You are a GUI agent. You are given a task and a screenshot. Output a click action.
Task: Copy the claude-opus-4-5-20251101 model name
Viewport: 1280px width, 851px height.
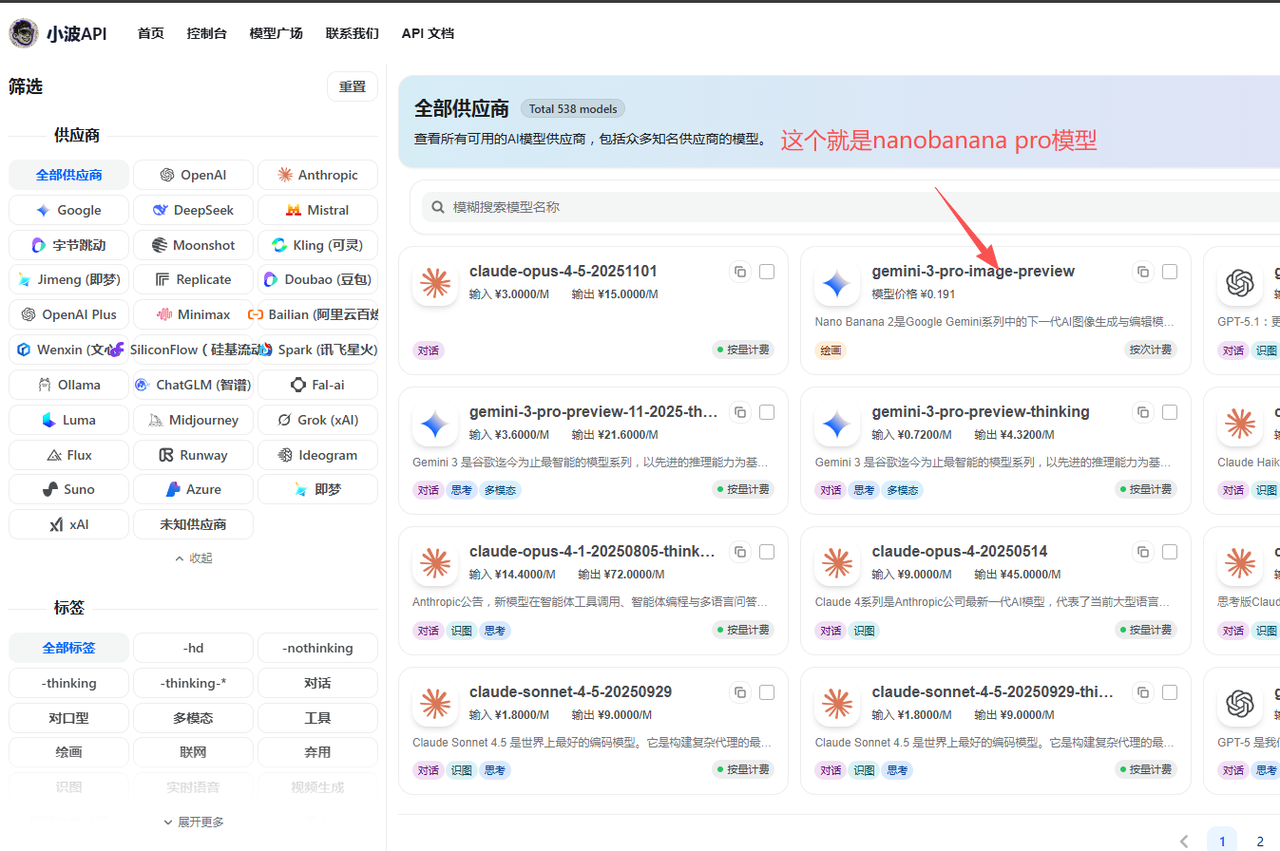(740, 272)
